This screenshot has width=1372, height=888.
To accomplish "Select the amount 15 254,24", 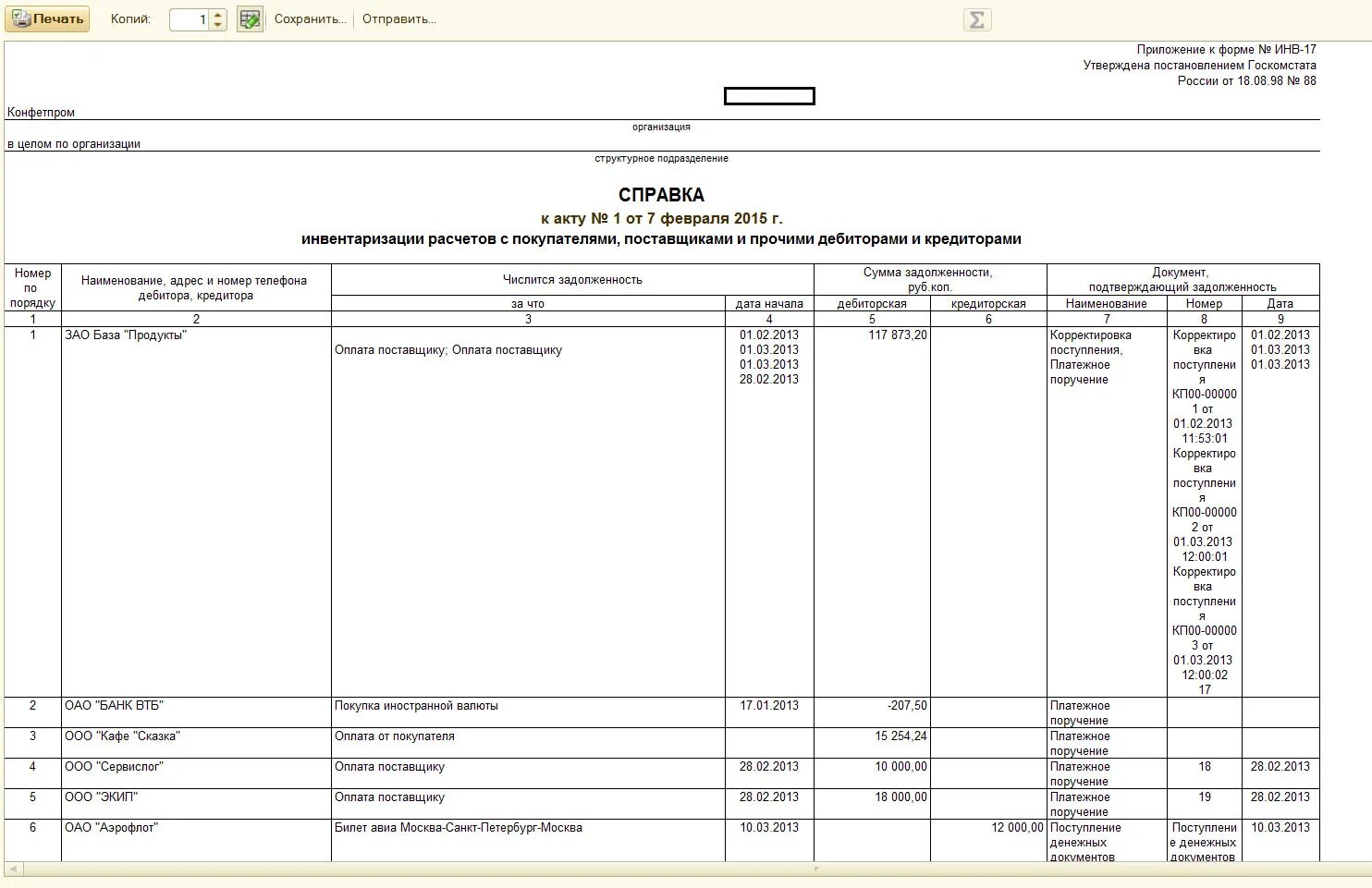I will (x=900, y=736).
